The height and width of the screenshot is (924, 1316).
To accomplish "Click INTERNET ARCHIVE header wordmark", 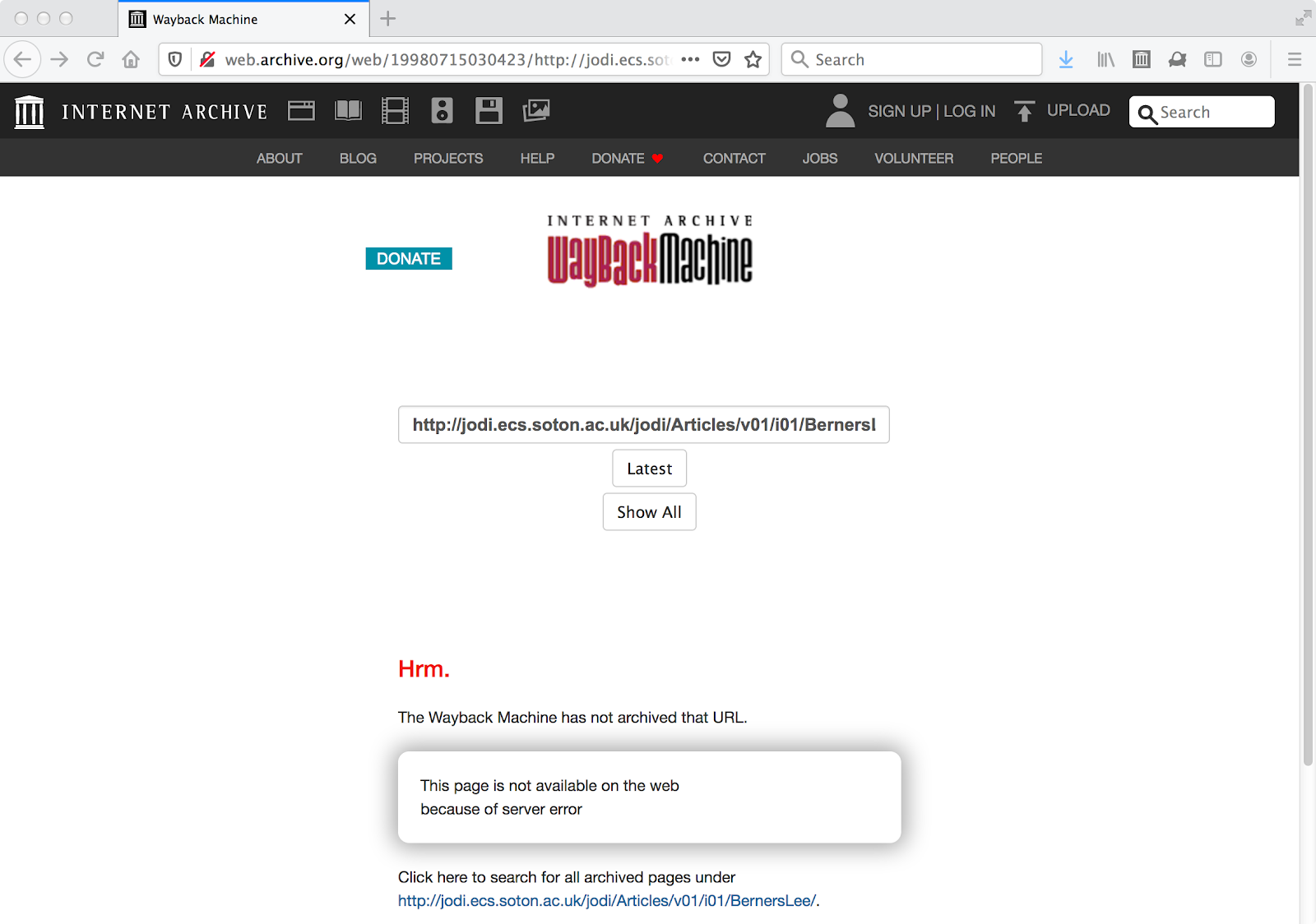I will (164, 112).
